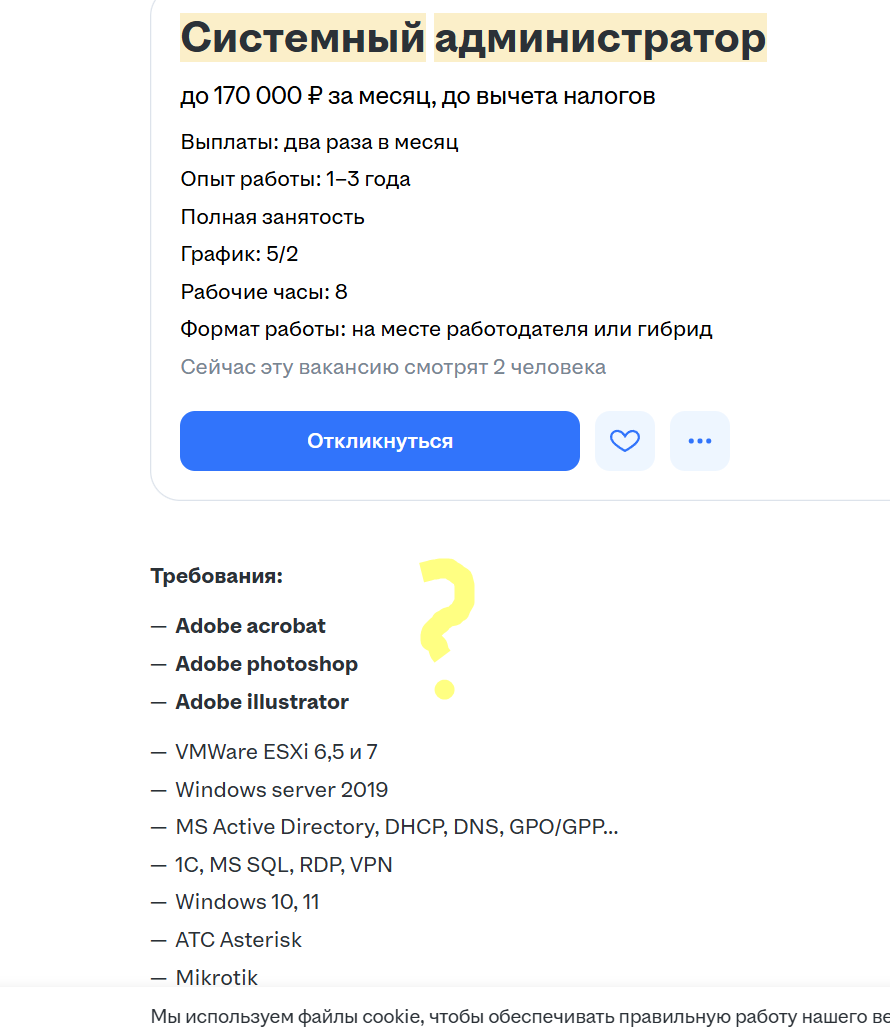The image size is (890, 1028).
Task: Click the Adobe illustrator requirement
Action: click(262, 702)
